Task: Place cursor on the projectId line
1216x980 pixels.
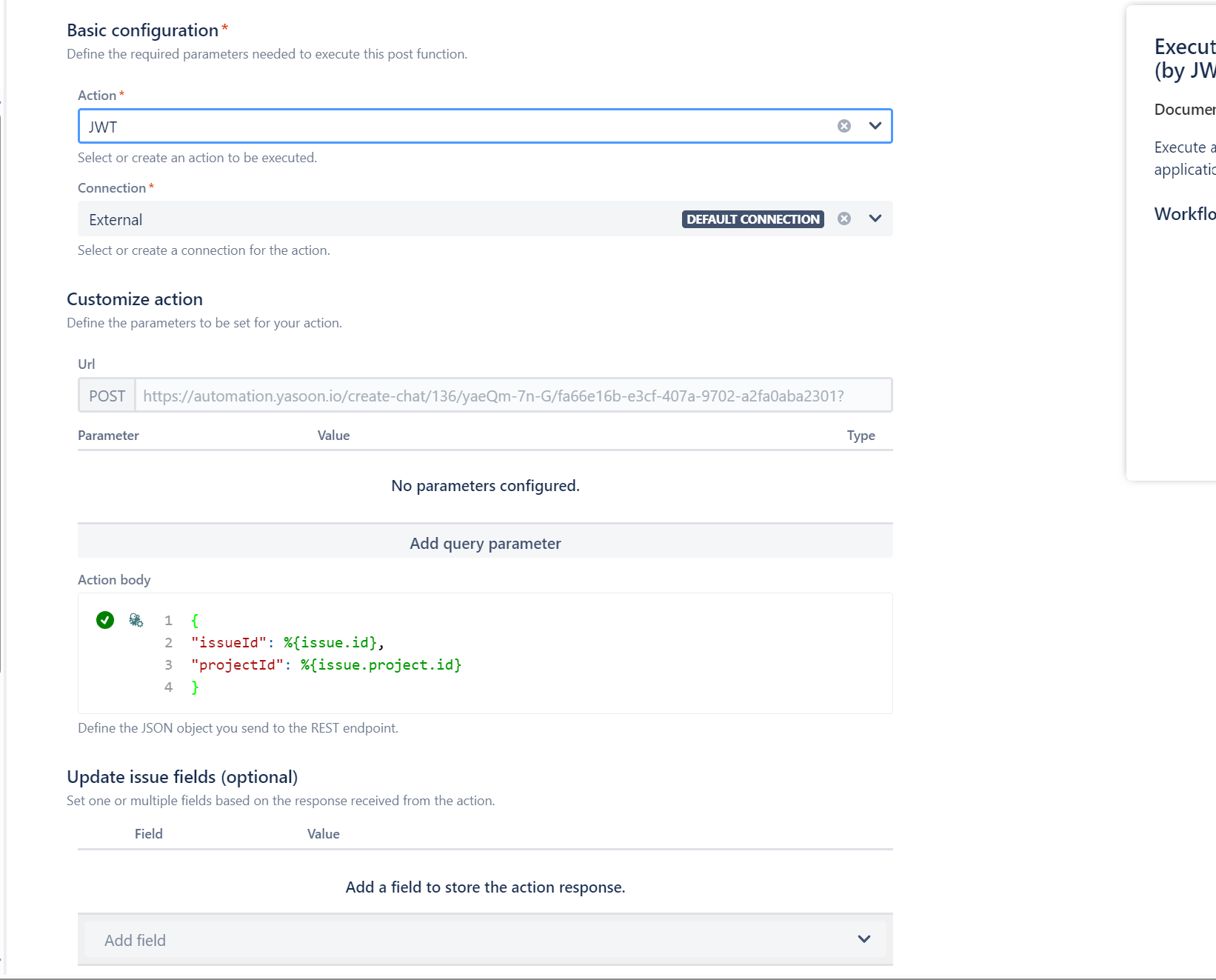Action: point(326,665)
